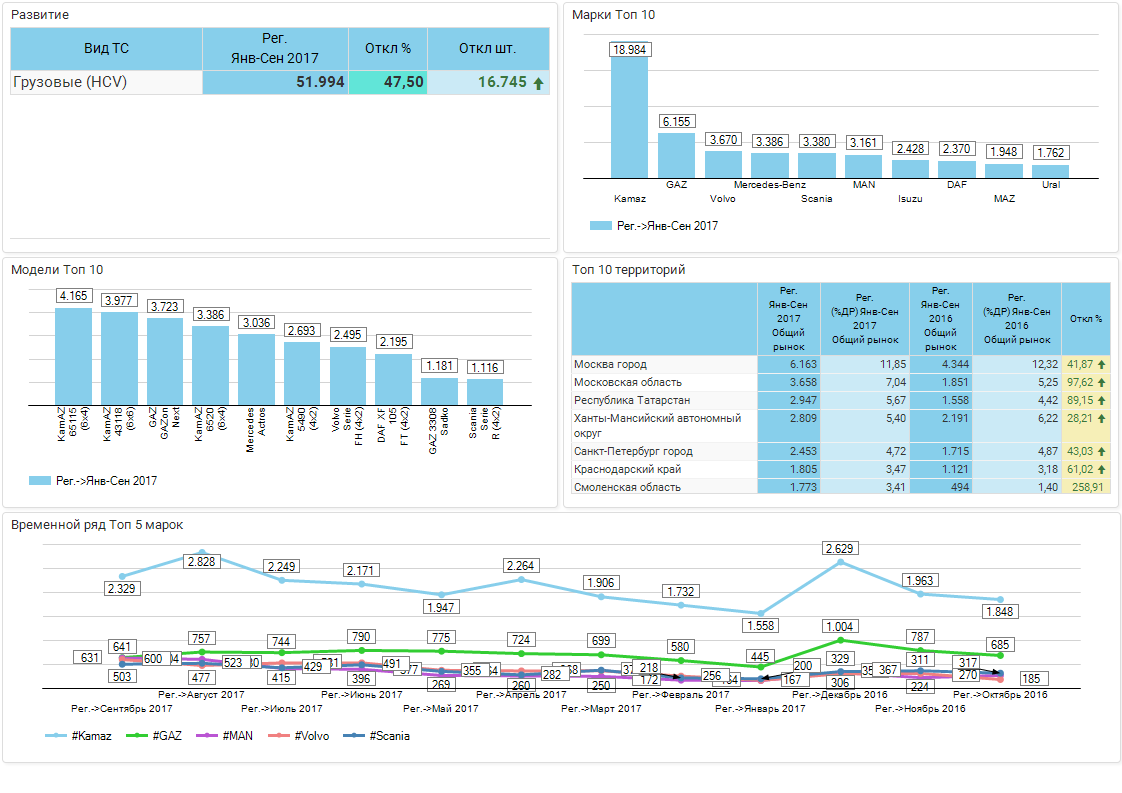Select the Грузовые (HCV) row cell

106,83
